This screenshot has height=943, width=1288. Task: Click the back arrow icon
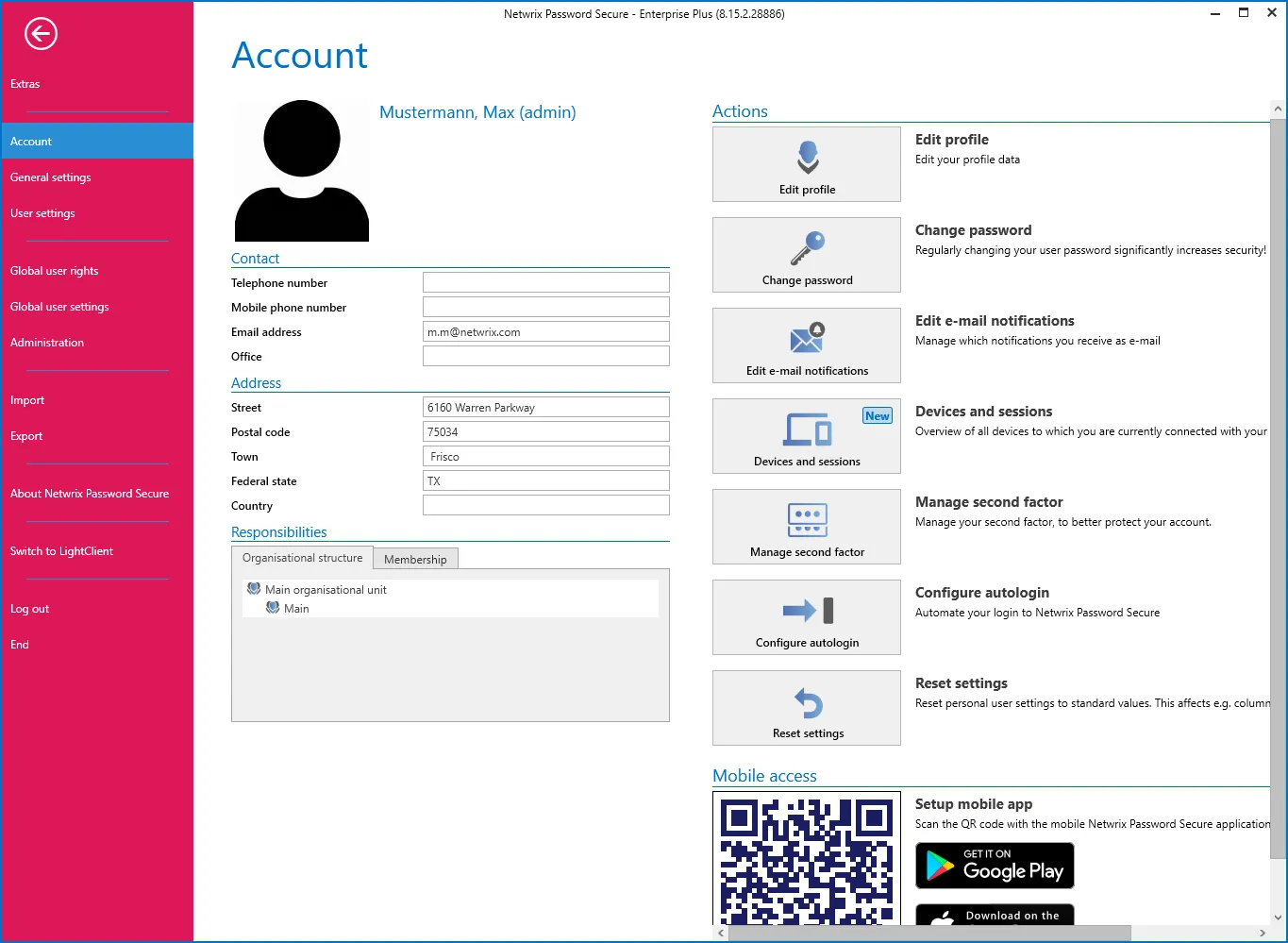click(41, 34)
